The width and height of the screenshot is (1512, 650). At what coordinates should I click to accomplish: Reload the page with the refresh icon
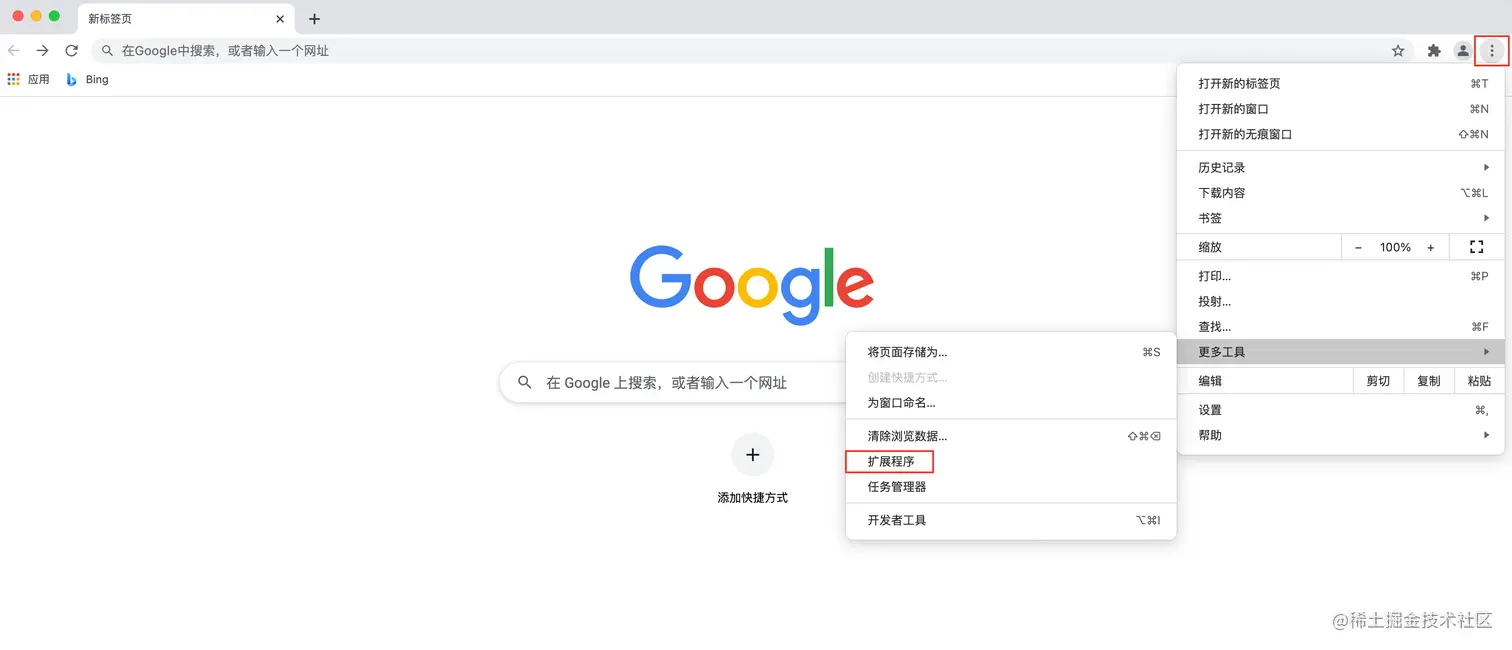coord(71,50)
